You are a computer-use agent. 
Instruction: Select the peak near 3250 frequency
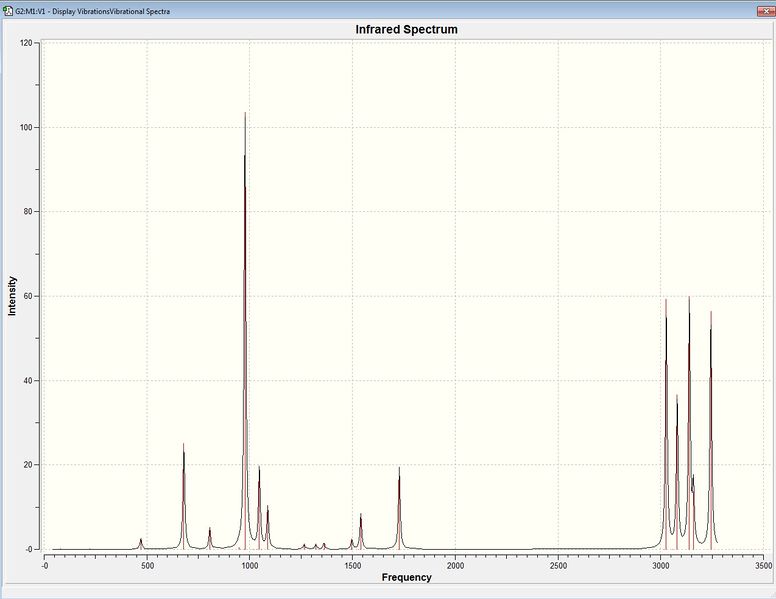click(x=711, y=430)
